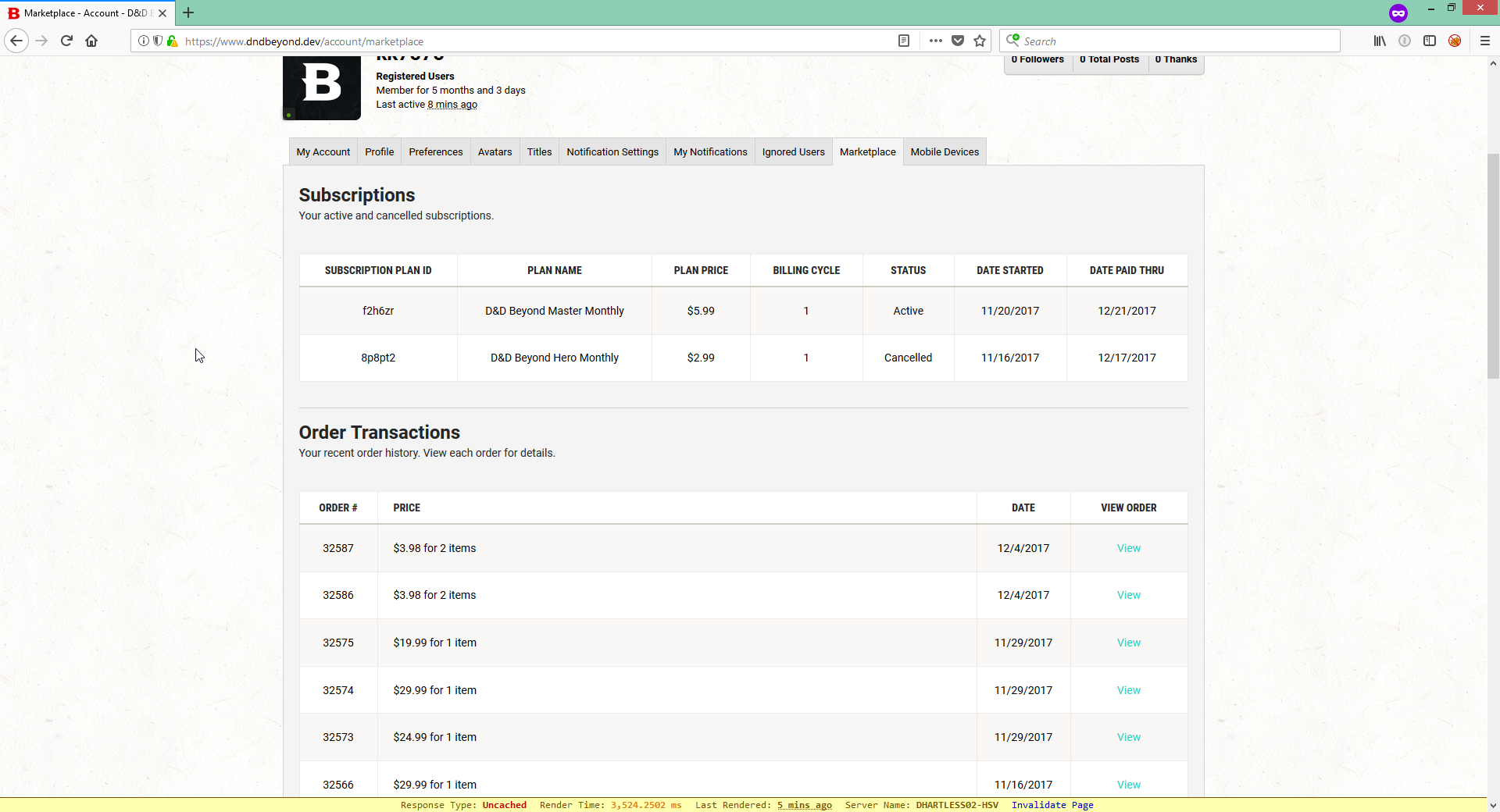Select subscription plan ID 8p8pt2

point(378,358)
